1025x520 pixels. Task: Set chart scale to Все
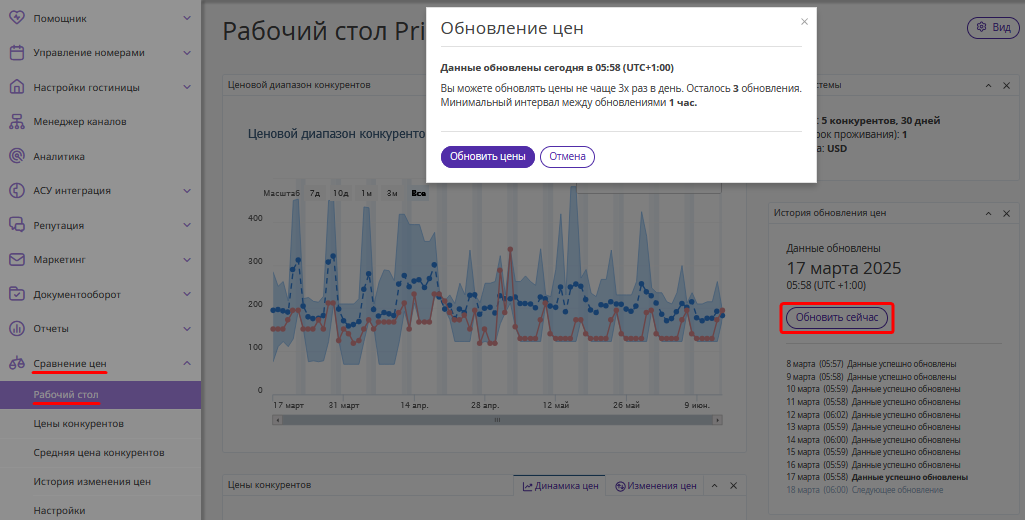click(x=418, y=193)
